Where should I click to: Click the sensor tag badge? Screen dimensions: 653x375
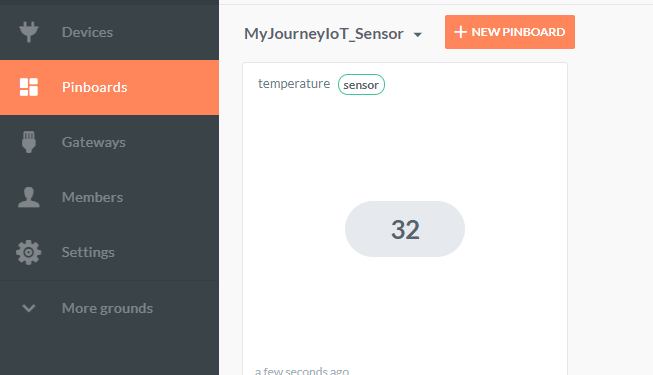361,85
